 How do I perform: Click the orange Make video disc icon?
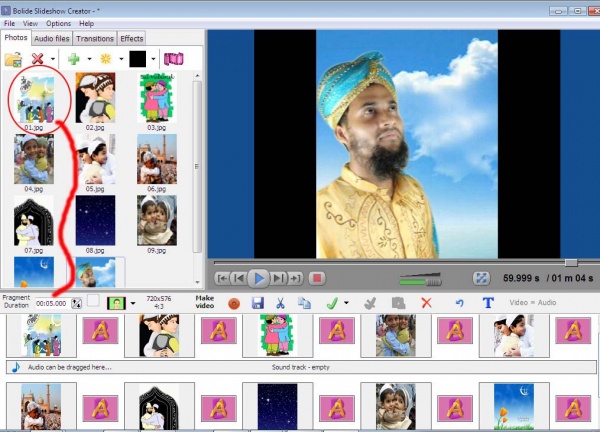point(234,304)
